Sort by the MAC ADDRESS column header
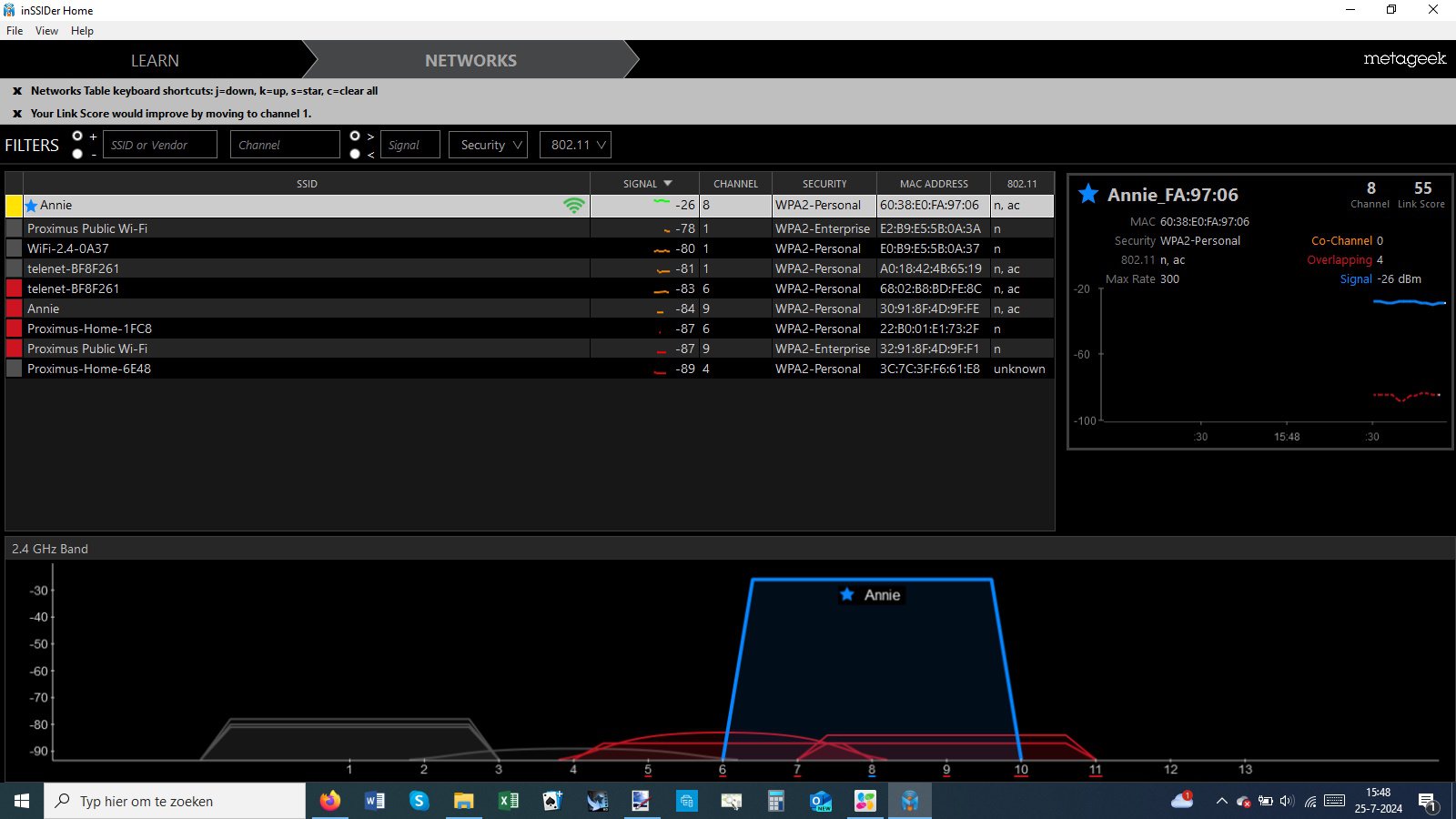This screenshot has height=819, width=1456. click(934, 184)
